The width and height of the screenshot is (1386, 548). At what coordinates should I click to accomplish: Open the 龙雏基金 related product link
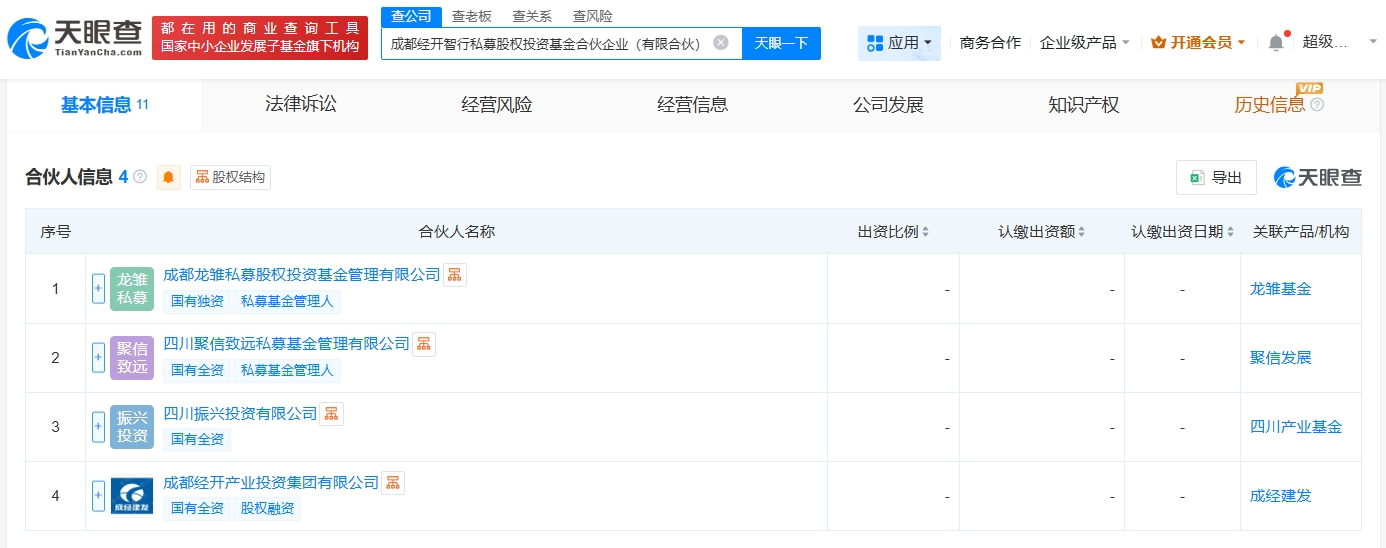point(1280,289)
